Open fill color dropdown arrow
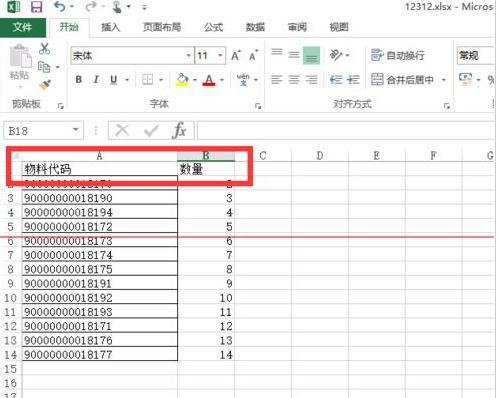The width and height of the screenshot is (500, 398). click(195, 80)
